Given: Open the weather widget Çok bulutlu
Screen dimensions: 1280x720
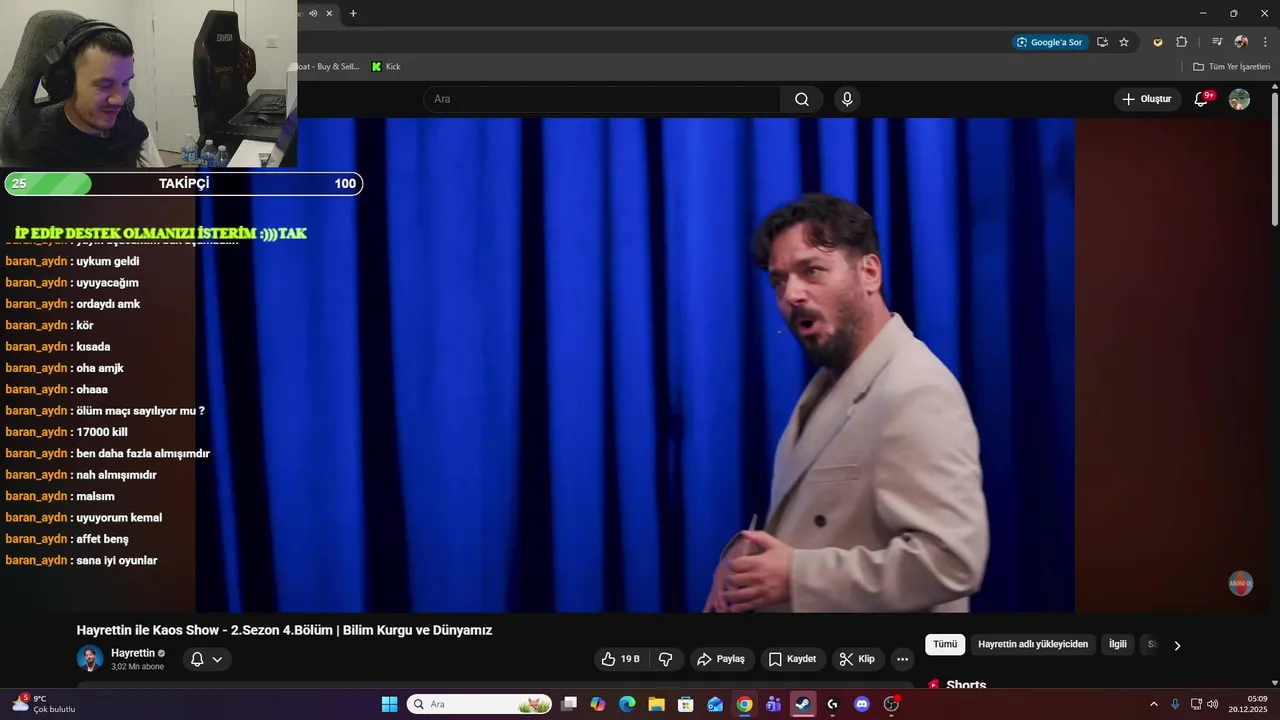Looking at the screenshot, I should [45, 704].
